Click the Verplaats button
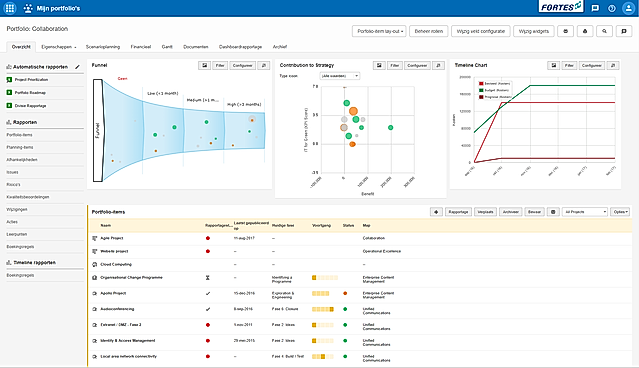 point(485,212)
